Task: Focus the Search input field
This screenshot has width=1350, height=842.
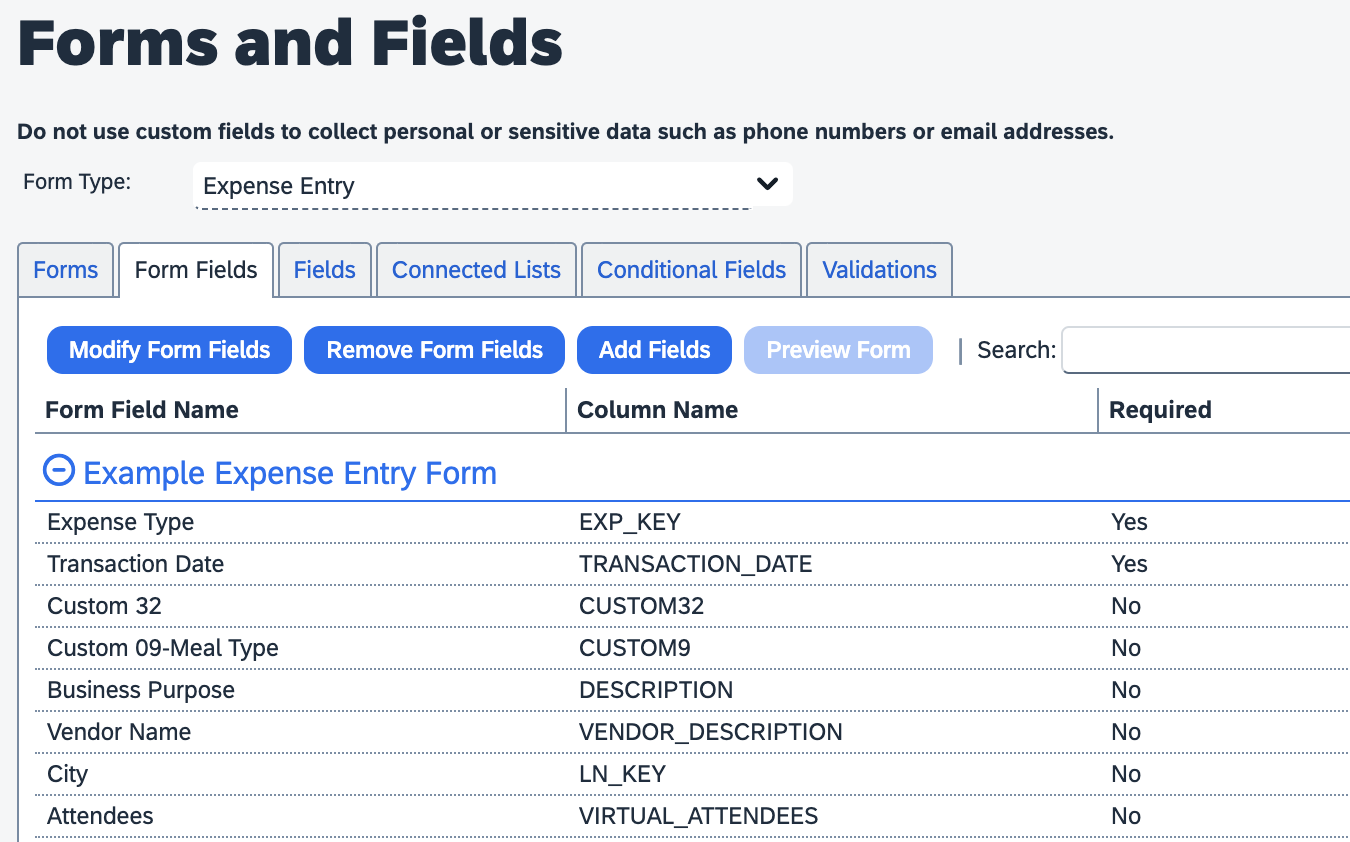Action: tap(1205, 350)
